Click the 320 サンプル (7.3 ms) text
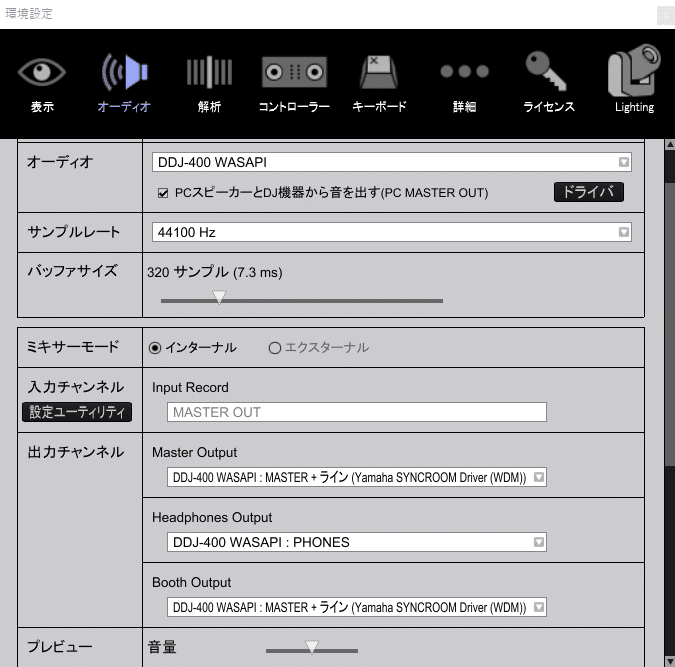This screenshot has height=667, width=675. click(x=215, y=273)
